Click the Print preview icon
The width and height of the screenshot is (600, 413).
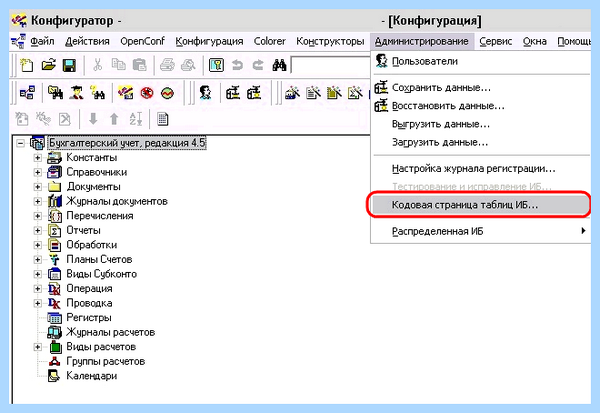(188, 65)
